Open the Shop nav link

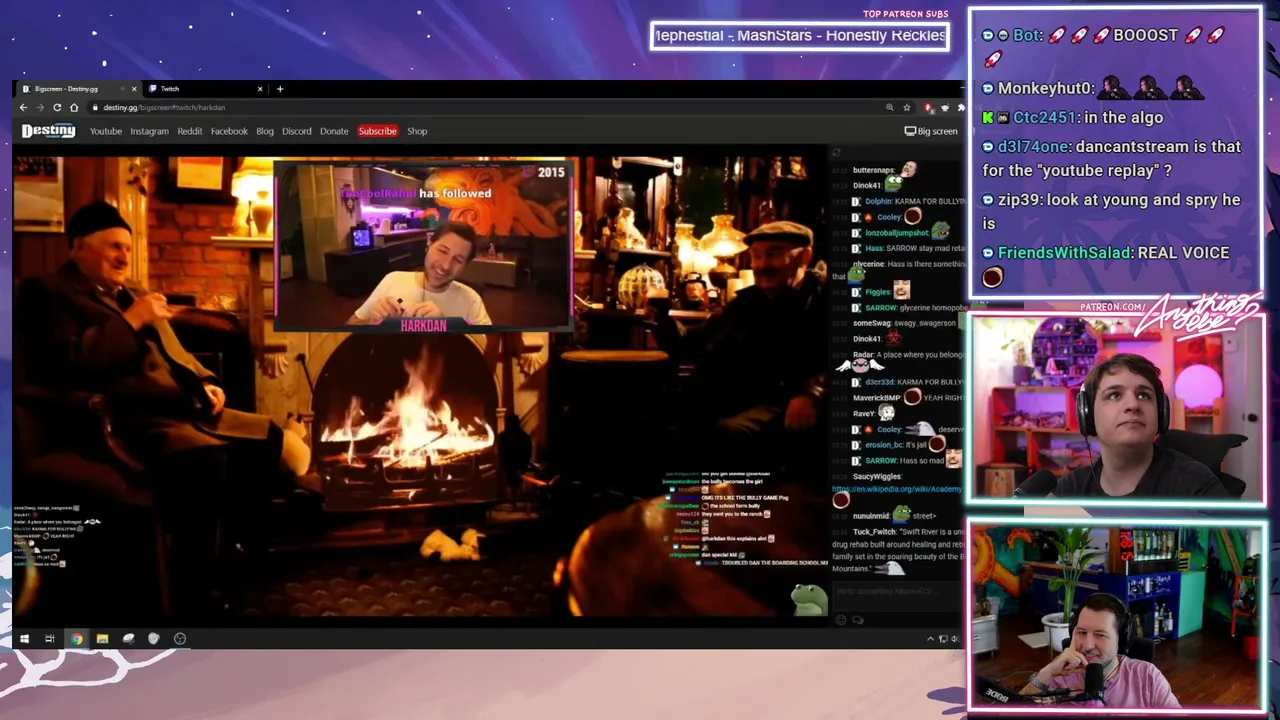417,131
